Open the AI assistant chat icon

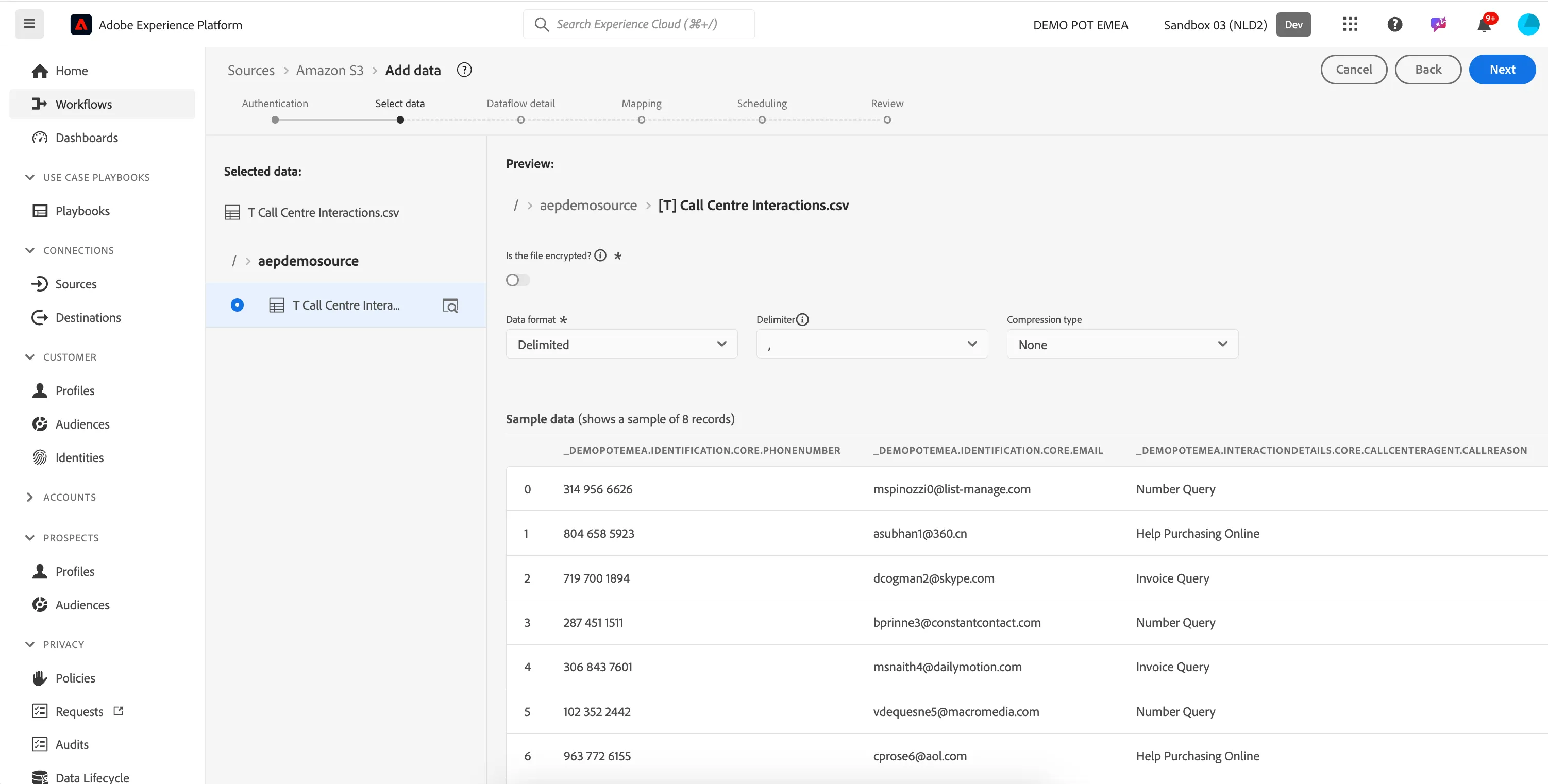coord(1439,24)
